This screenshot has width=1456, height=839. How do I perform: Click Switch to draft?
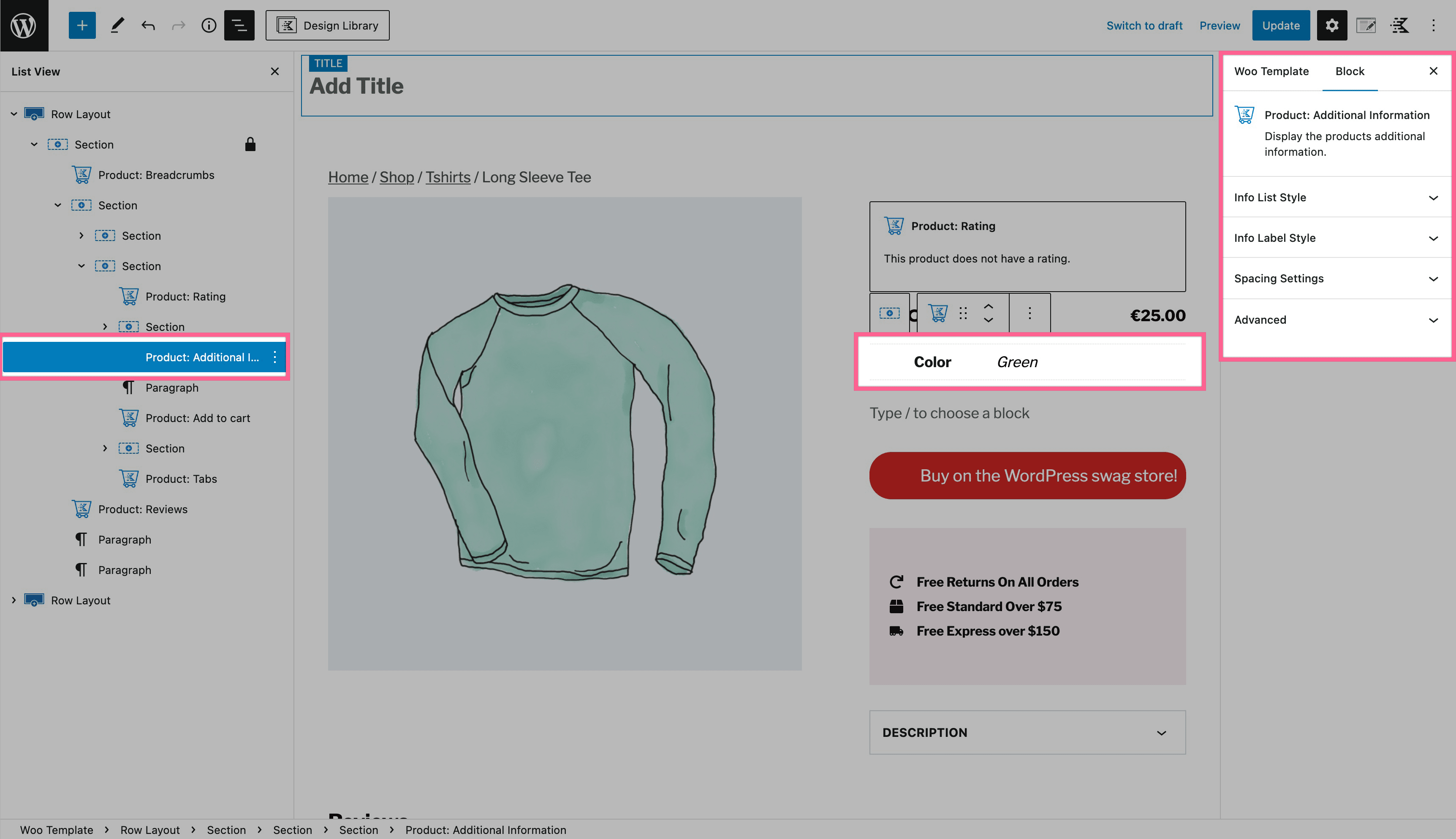[1144, 25]
